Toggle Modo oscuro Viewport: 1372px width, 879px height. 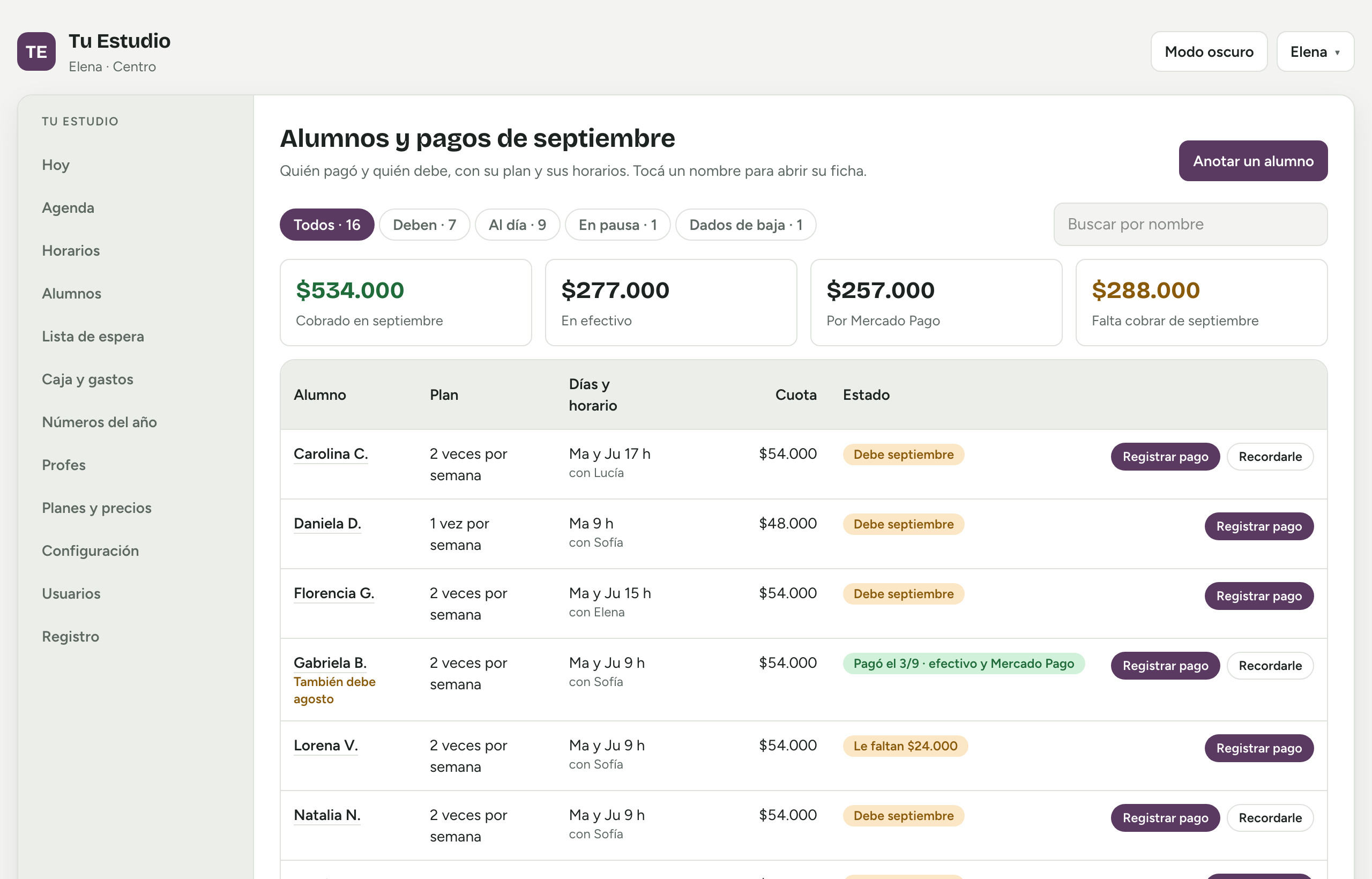click(1209, 51)
